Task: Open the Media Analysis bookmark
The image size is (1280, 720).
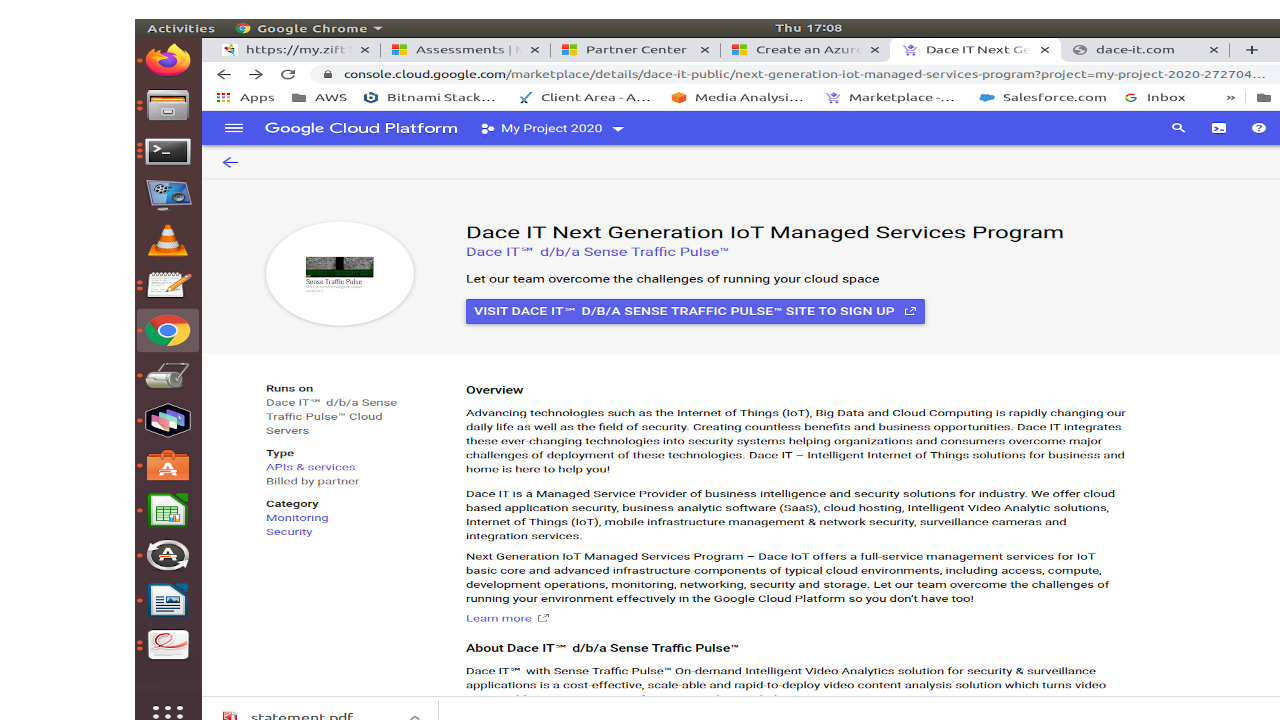Action: coord(739,97)
